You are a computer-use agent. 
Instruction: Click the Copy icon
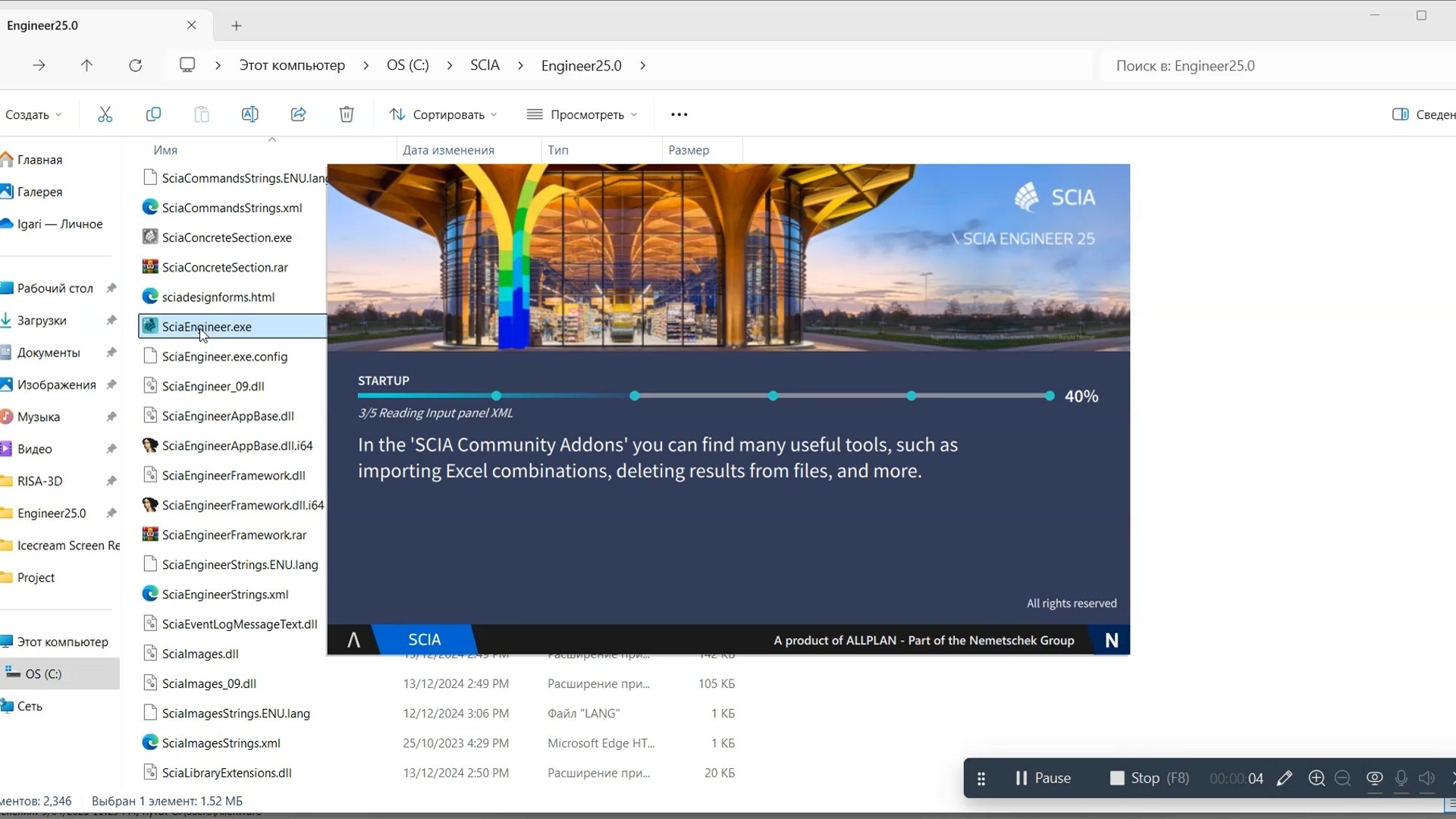(153, 114)
